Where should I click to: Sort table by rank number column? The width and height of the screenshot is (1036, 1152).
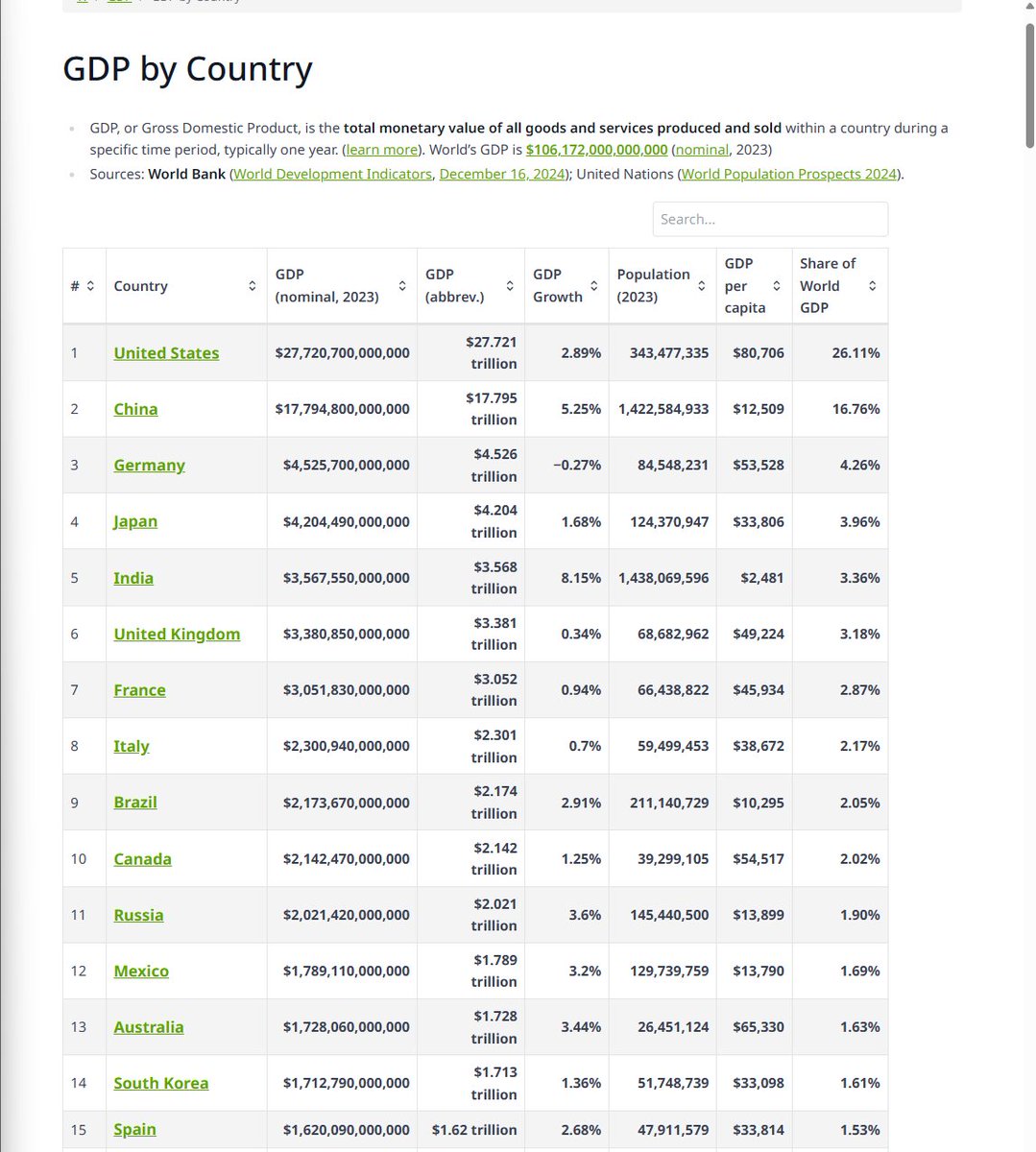(x=90, y=286)
